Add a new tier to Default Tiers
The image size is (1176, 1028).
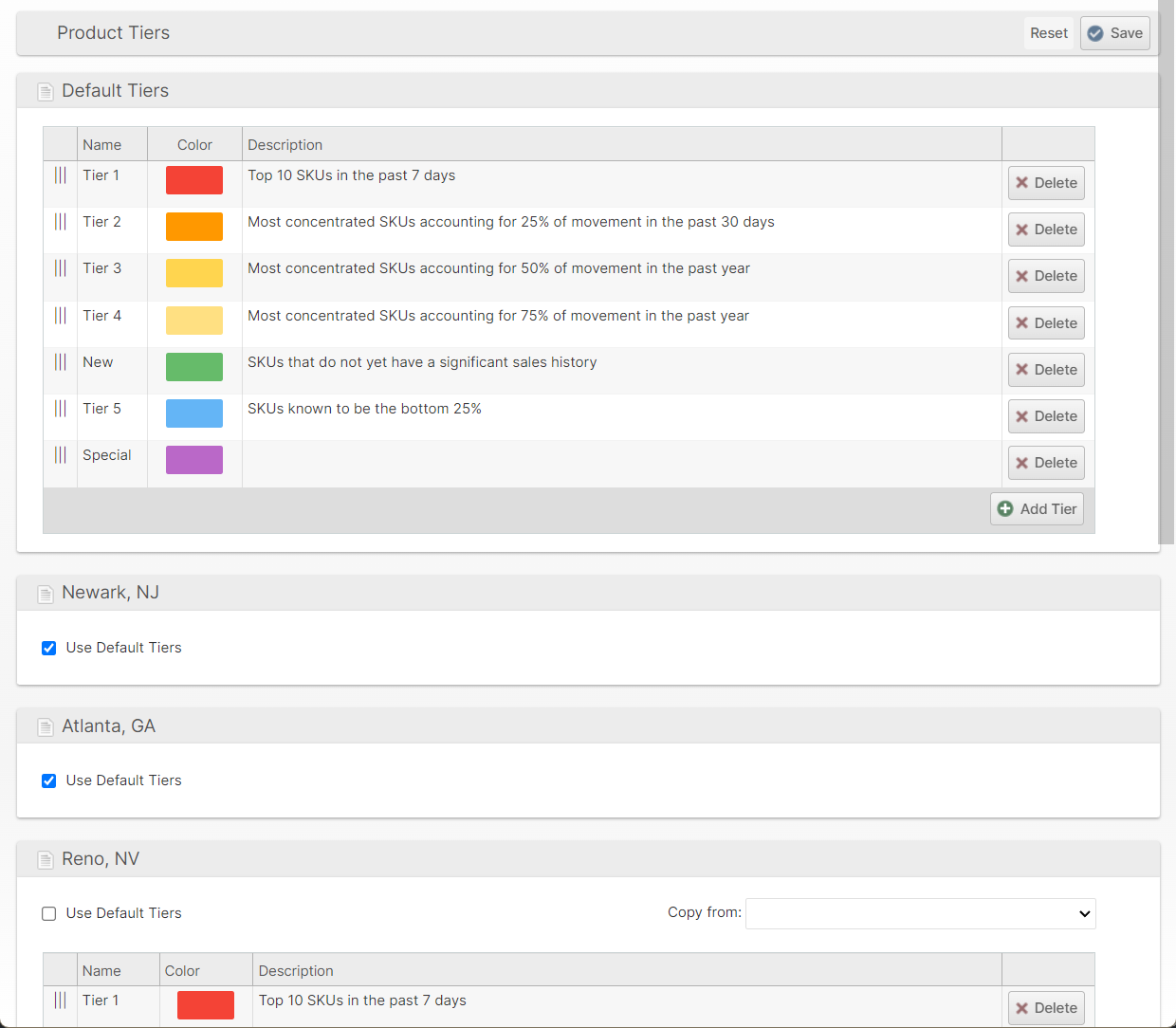(x=1037, y=509)
